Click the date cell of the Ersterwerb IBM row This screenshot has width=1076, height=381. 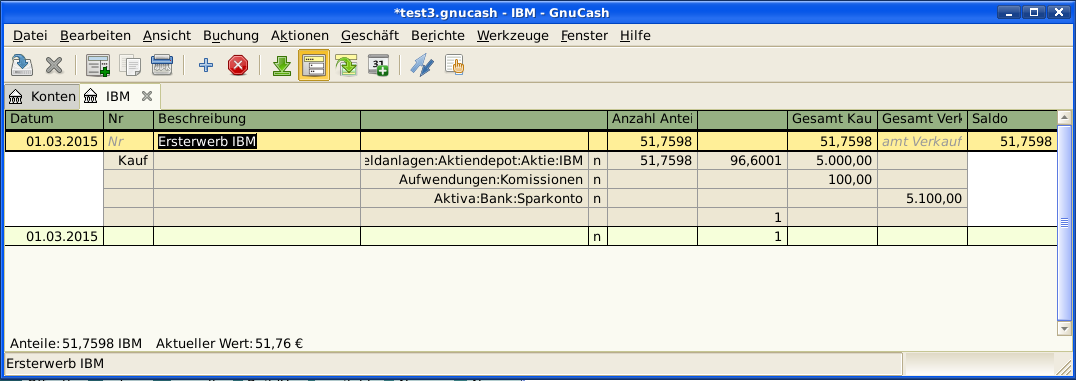54,141
